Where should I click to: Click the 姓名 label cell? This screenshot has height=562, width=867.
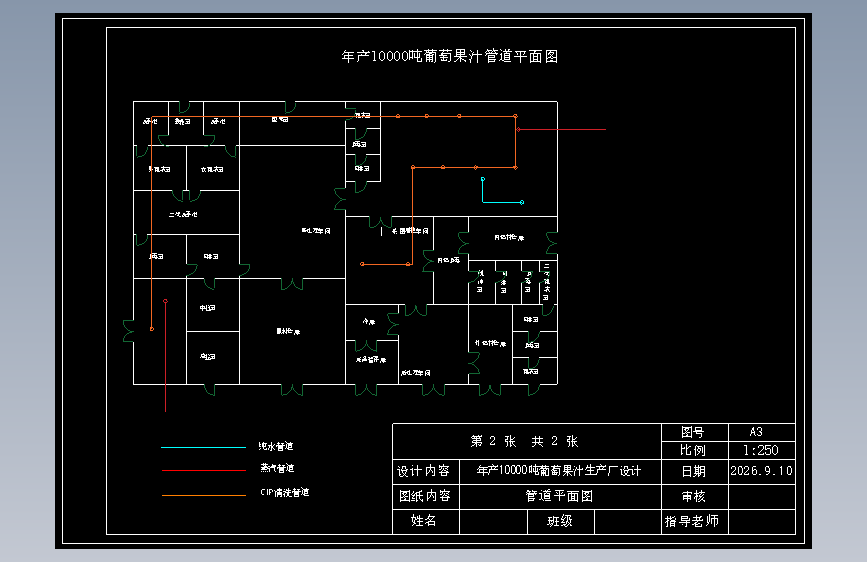(426, 521)
